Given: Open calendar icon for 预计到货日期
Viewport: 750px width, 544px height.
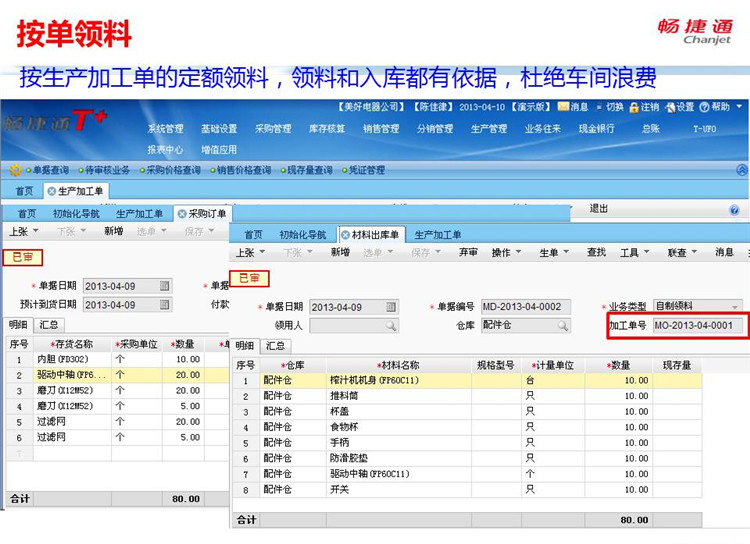Looking at the screenshot, I should pyautogui.click(x=164, y=305).
